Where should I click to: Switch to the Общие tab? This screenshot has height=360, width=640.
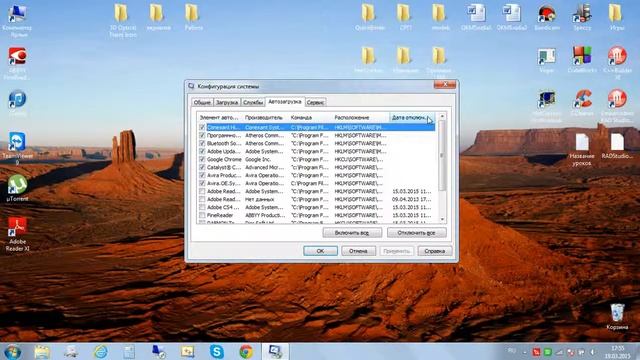[x=202, y=102]
